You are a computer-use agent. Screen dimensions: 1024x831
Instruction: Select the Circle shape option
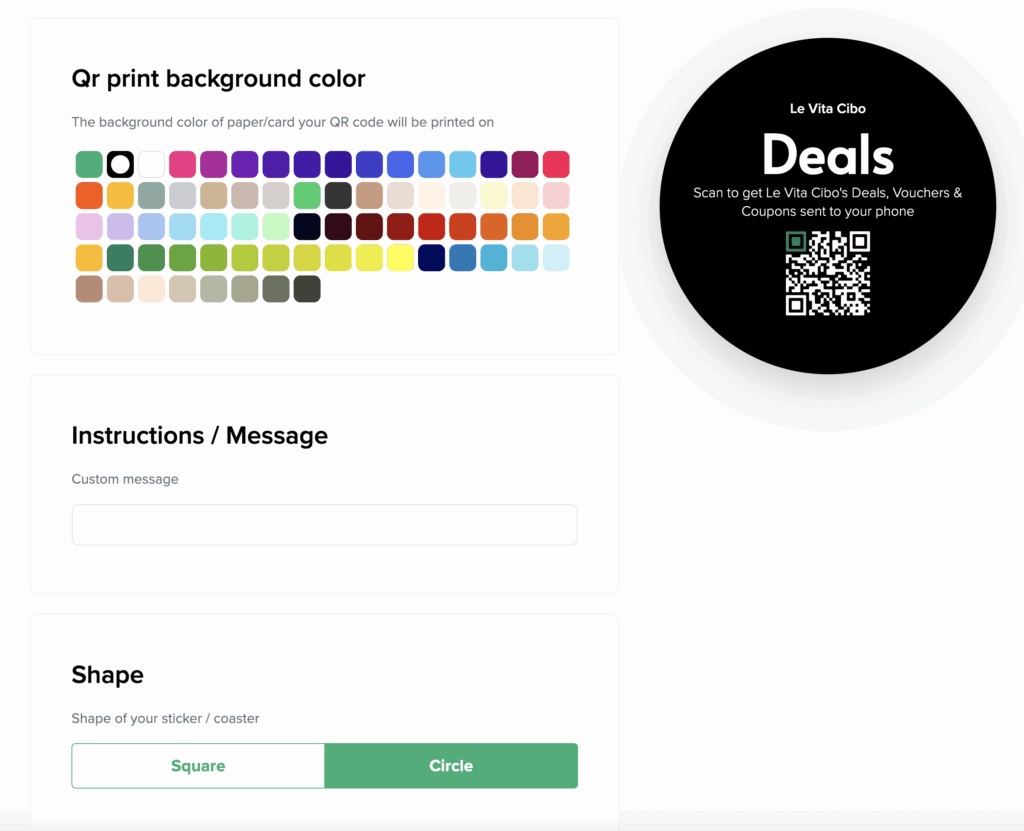pyautogui.click(x=451, y=766)
